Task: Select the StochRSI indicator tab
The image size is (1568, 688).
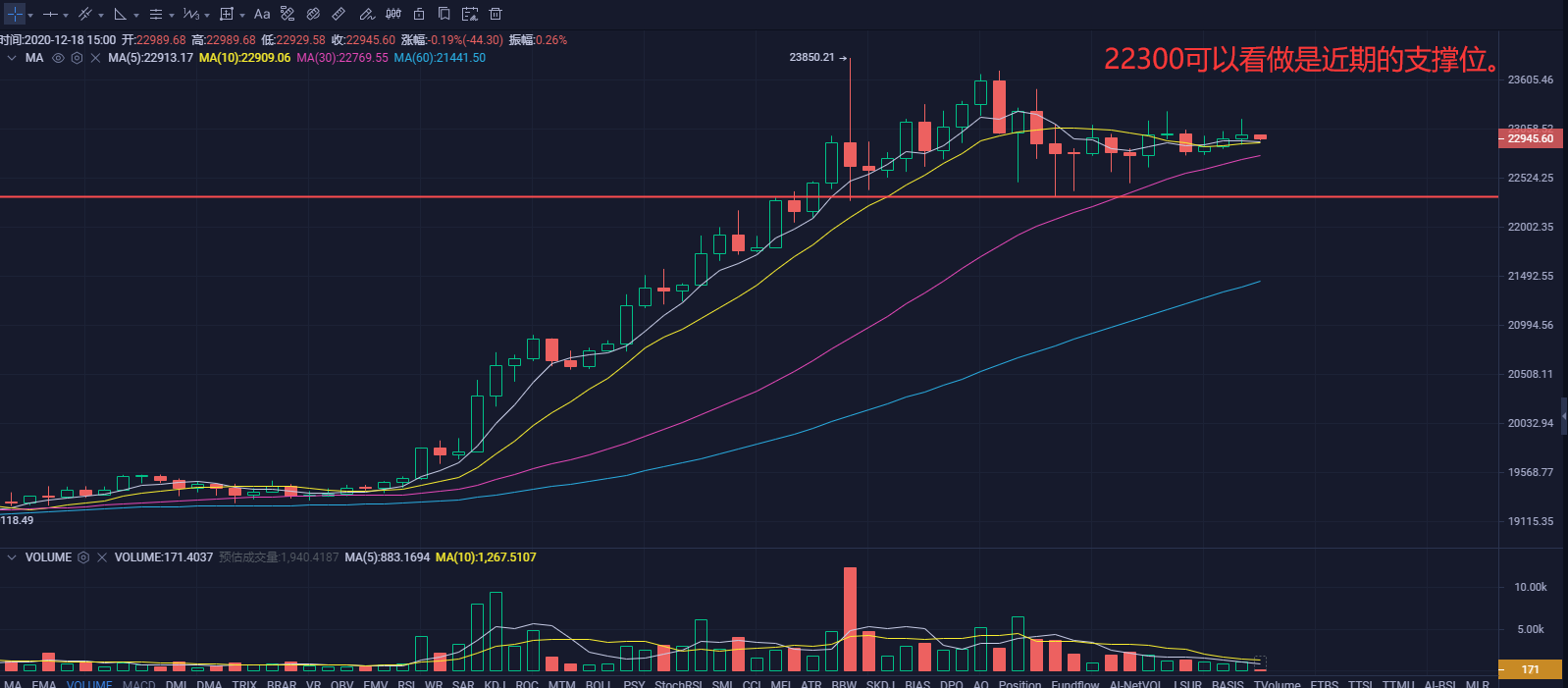Action: [x=678, y=683]
